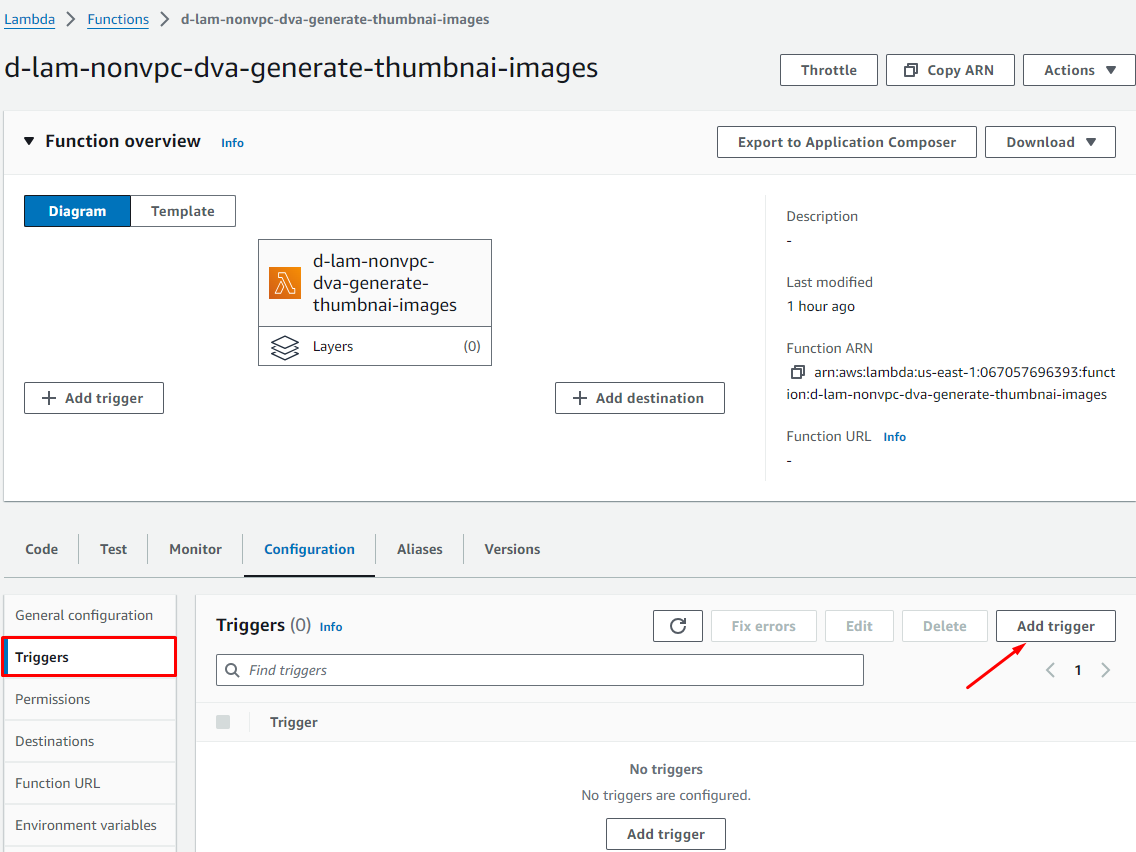Screen dimensions: 1136x852
Task: Select the Diagram view toggle
Action: pyautogui.click(x=78, y=211)
